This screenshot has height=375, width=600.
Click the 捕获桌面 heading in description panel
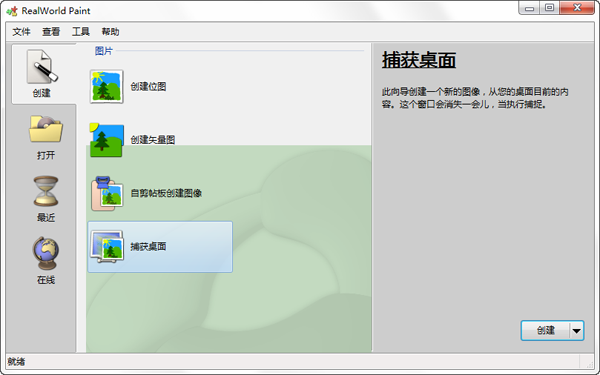(x=419, y=60)
